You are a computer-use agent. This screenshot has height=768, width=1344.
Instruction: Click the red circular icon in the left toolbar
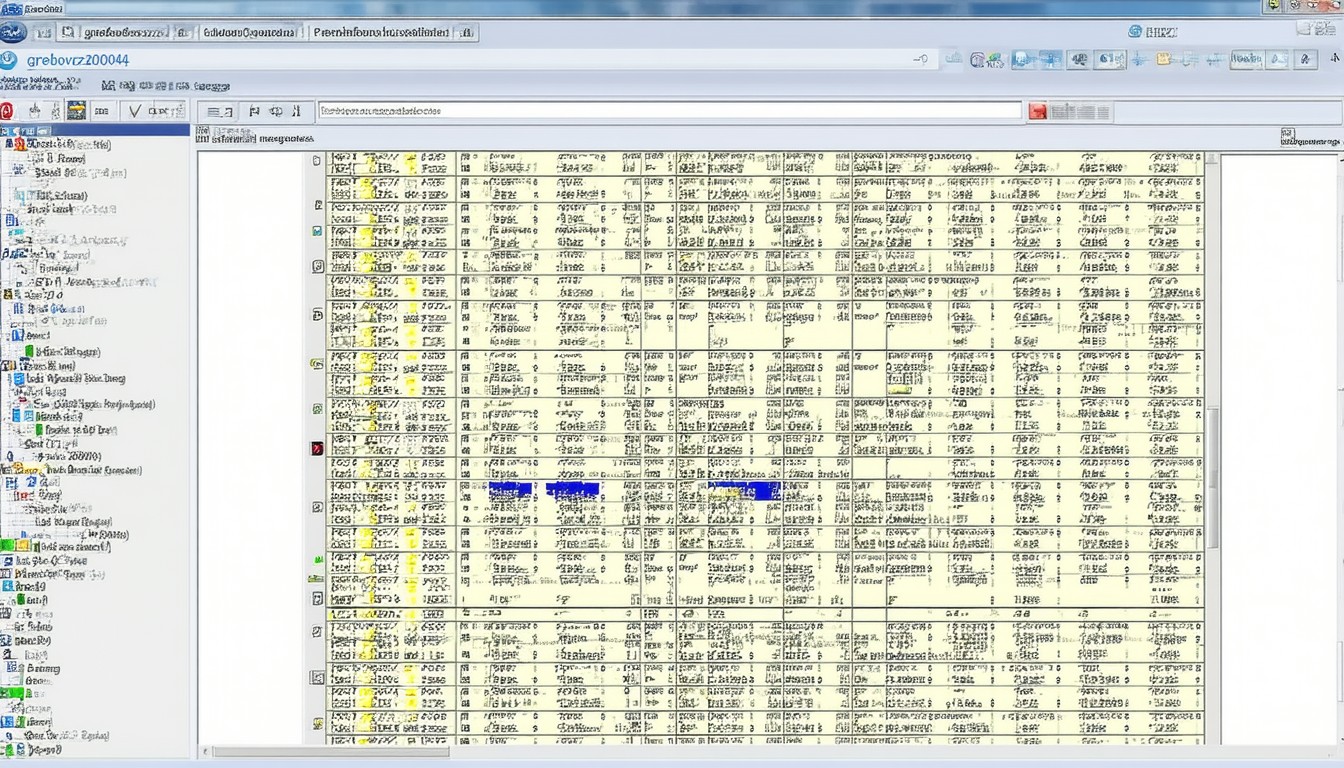tap(8, 111)
